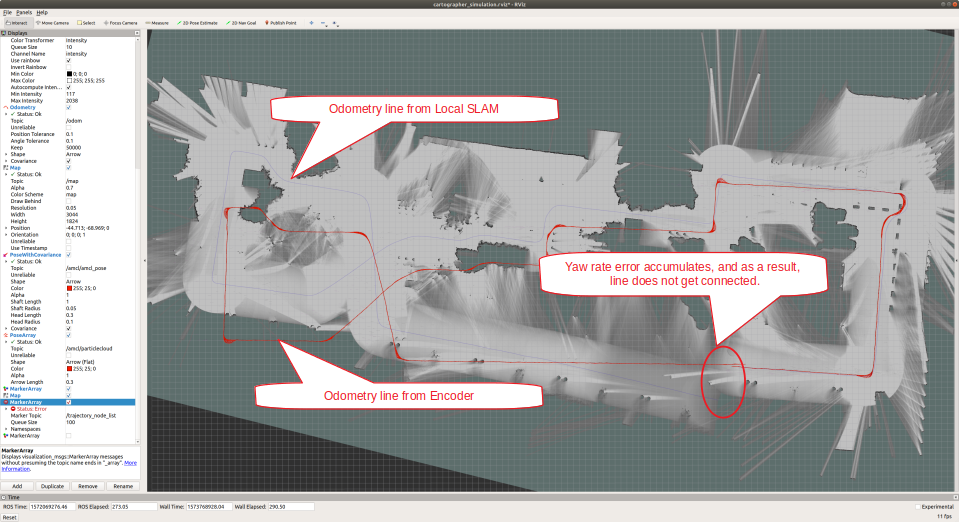Click the PoseArray display icon
Image resolution: width=959 pixels, height=522 pixels.
[x=6, y=335]
